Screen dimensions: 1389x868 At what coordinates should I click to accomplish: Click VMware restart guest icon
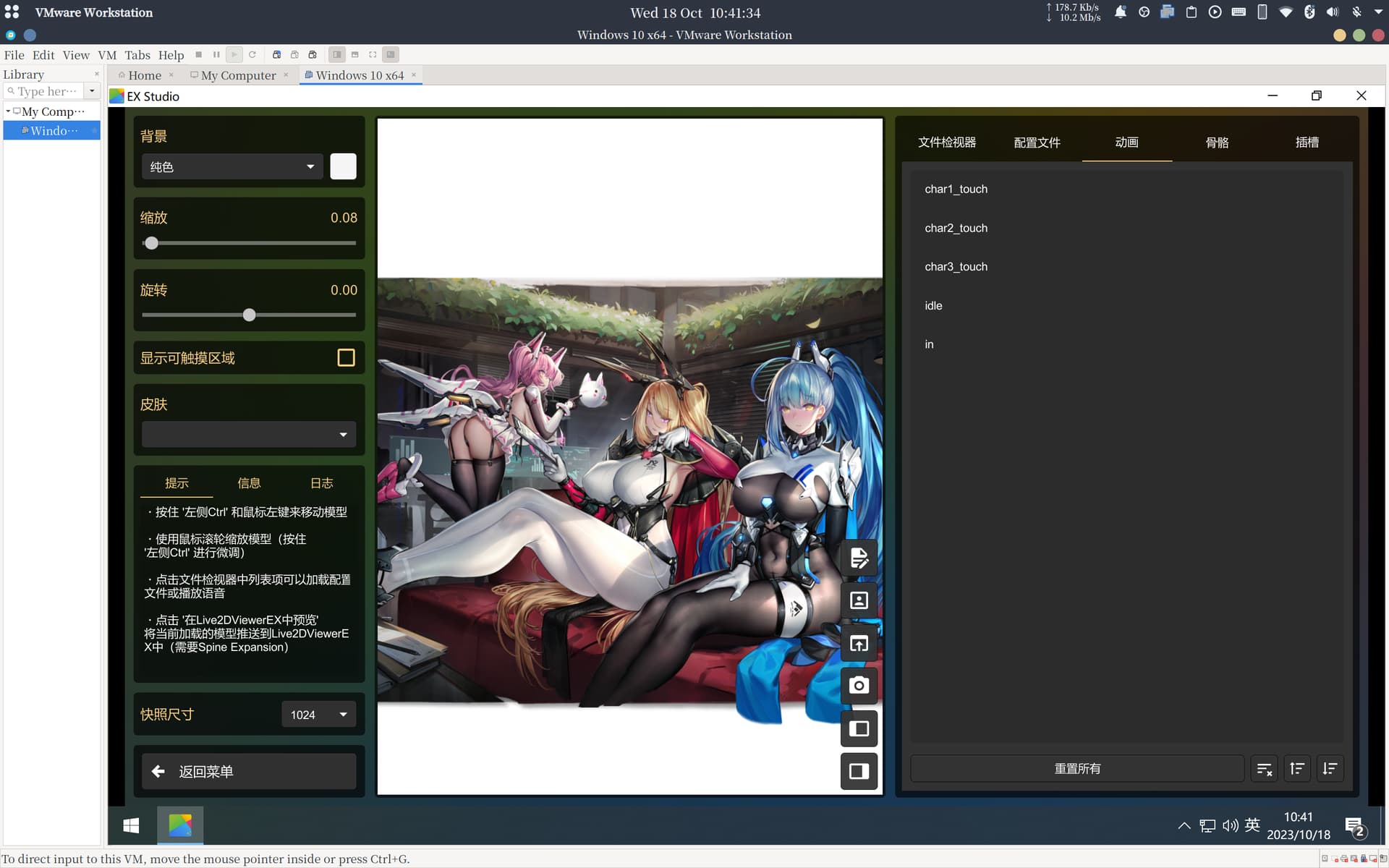coord(252,54)
